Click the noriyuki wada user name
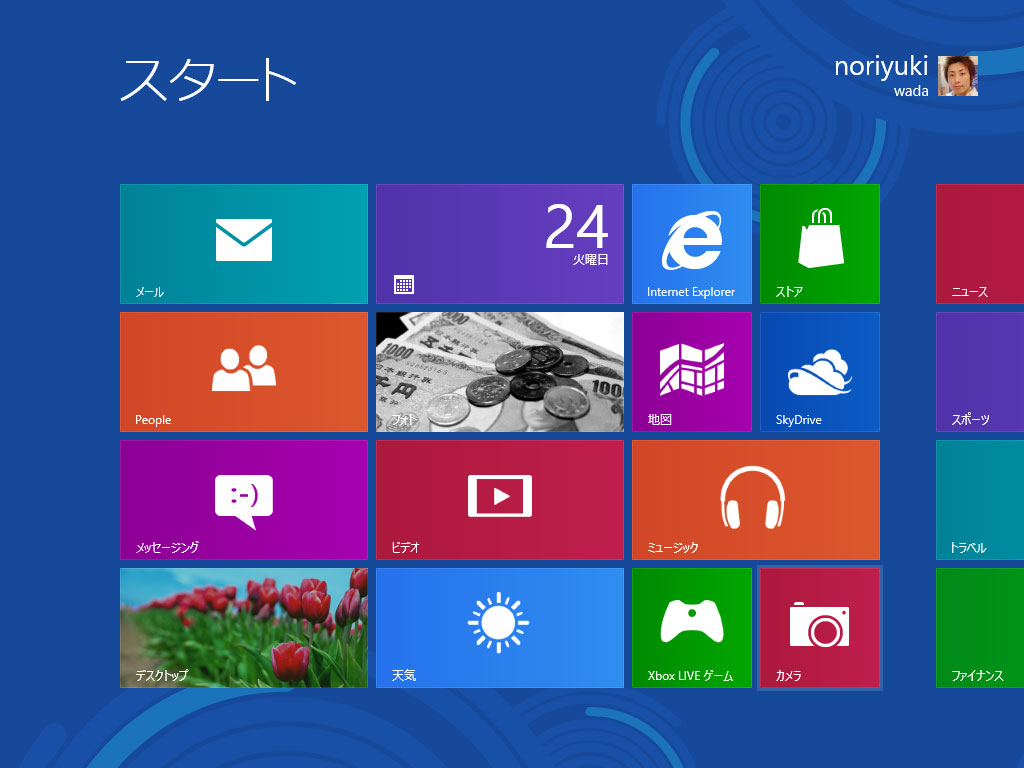1024x768 pixels. [x=881, y=75]
